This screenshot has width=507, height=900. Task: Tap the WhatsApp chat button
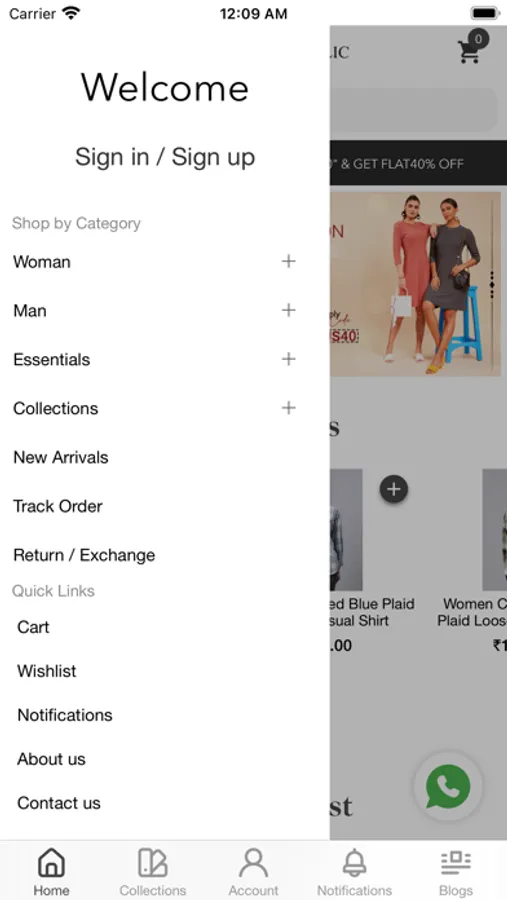[448, 786]
